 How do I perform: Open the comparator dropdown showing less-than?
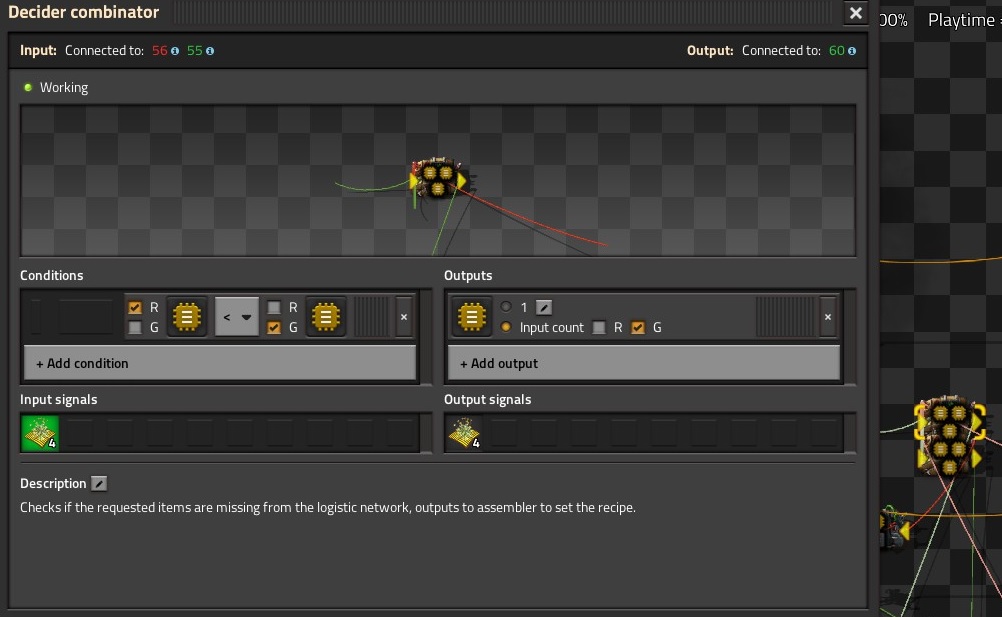(237, 317)
